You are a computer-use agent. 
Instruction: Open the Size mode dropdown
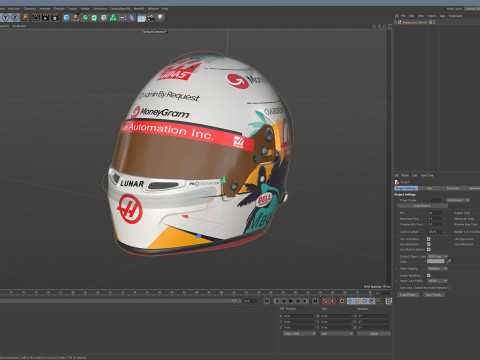[336, 333]
